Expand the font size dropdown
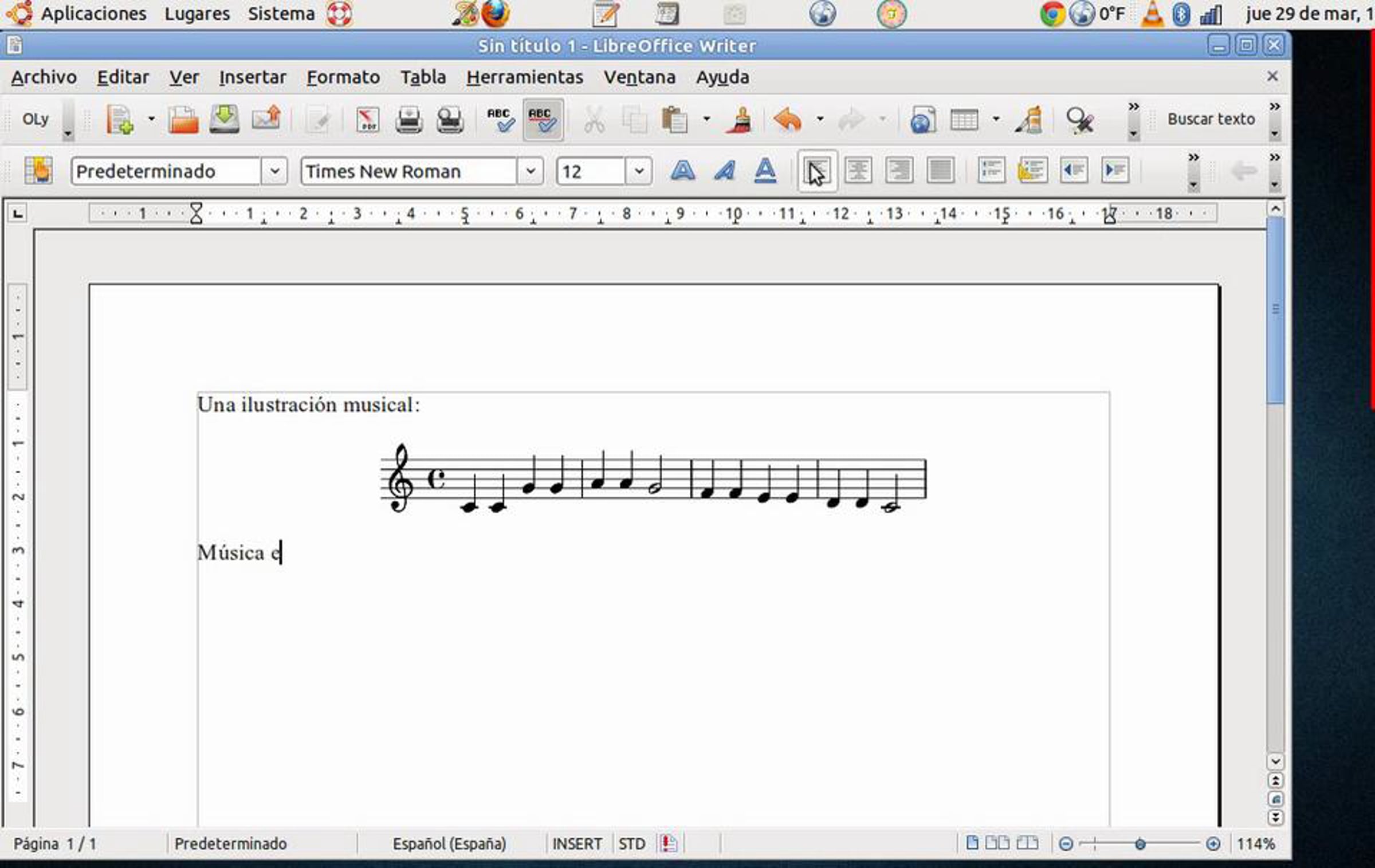This screenshot has height=868, width=1375. point(638,171)
